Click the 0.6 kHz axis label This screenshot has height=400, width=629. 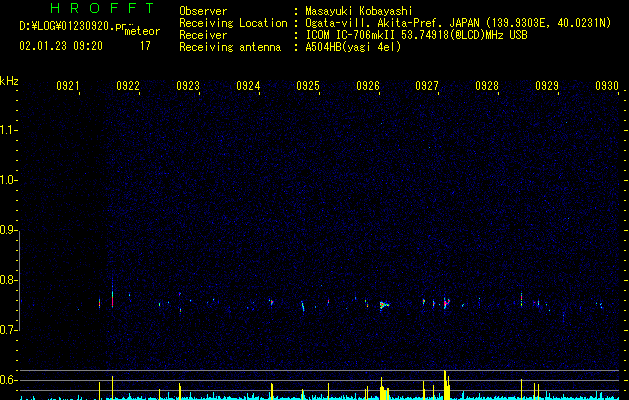[8, 380]
